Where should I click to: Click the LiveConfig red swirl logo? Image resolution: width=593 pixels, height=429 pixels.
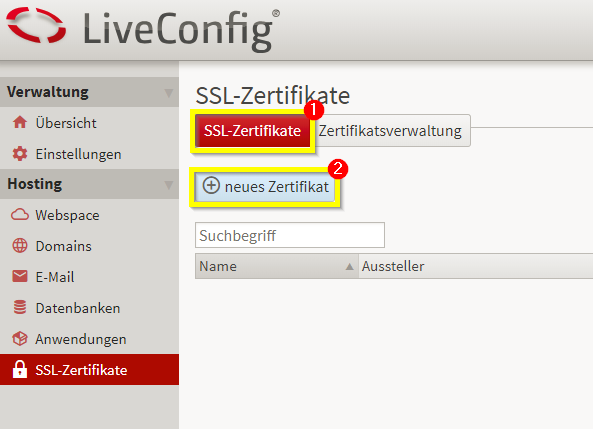coord(36,25)
